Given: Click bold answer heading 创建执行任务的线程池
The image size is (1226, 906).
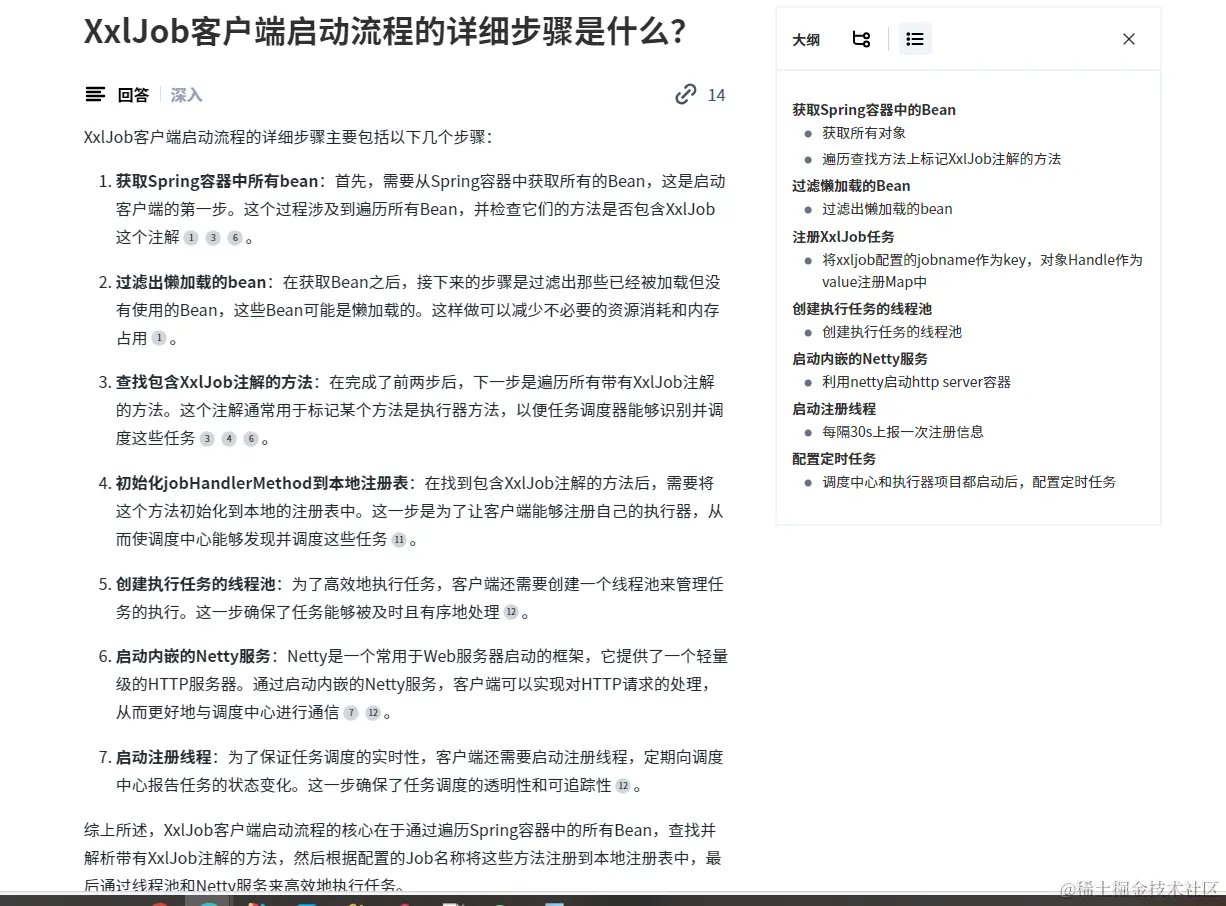Looking at the screenshot, I should coord(194,584).
